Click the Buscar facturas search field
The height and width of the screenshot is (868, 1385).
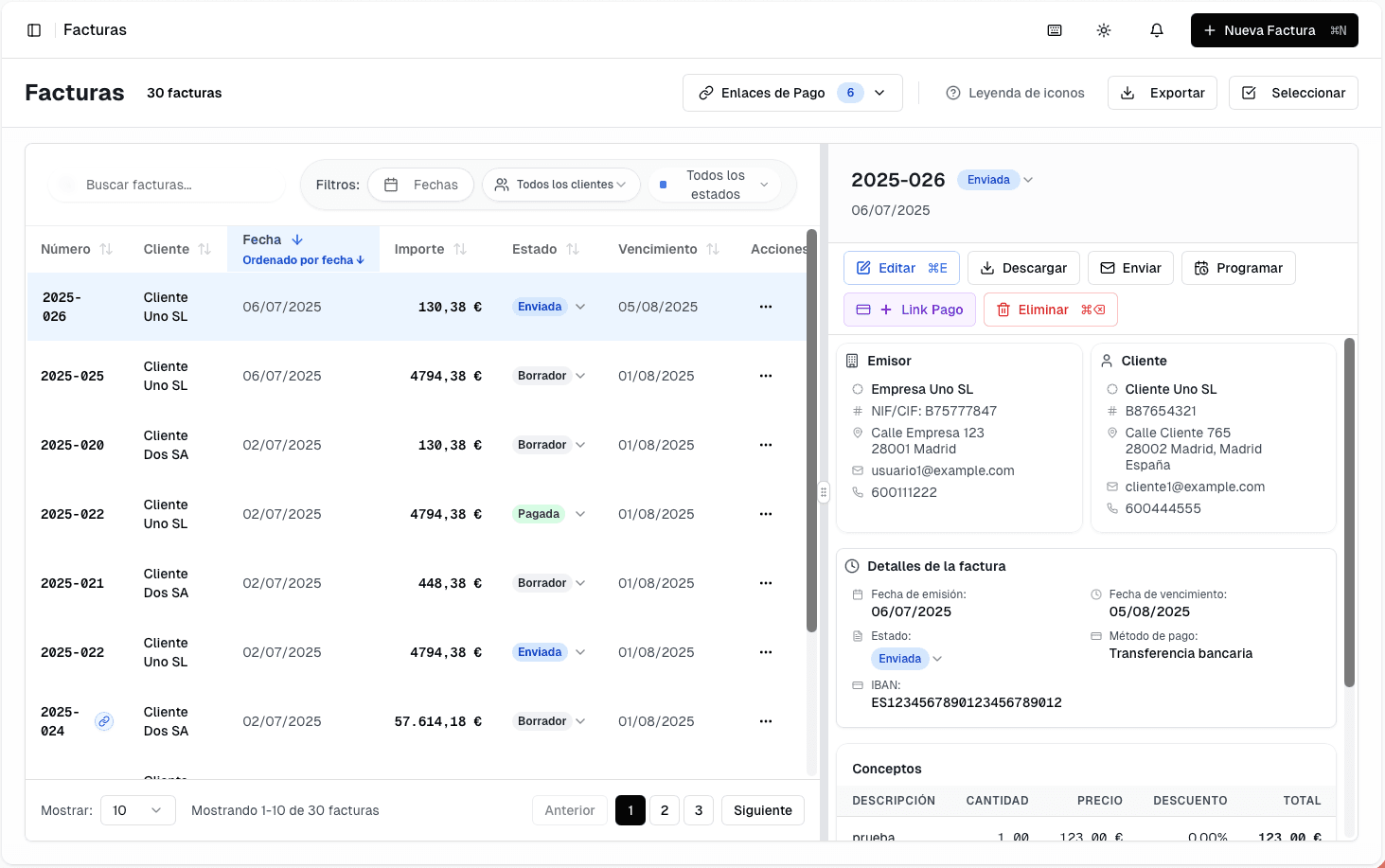pos(166,185)
